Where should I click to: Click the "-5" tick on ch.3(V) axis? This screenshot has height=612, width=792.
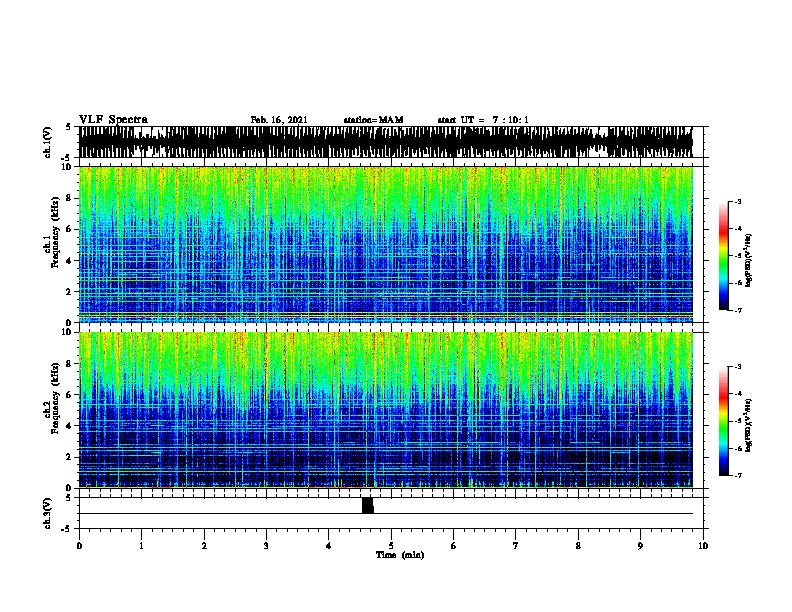pyautogui.click(x=67, y=529)
